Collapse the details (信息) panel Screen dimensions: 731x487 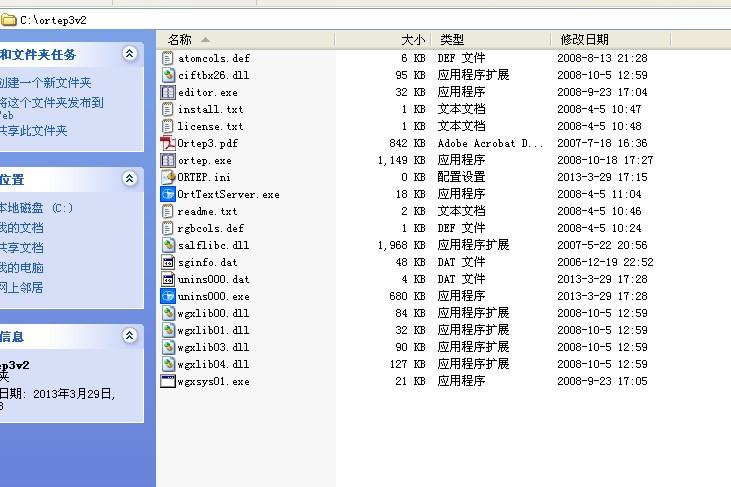point(130,335)
